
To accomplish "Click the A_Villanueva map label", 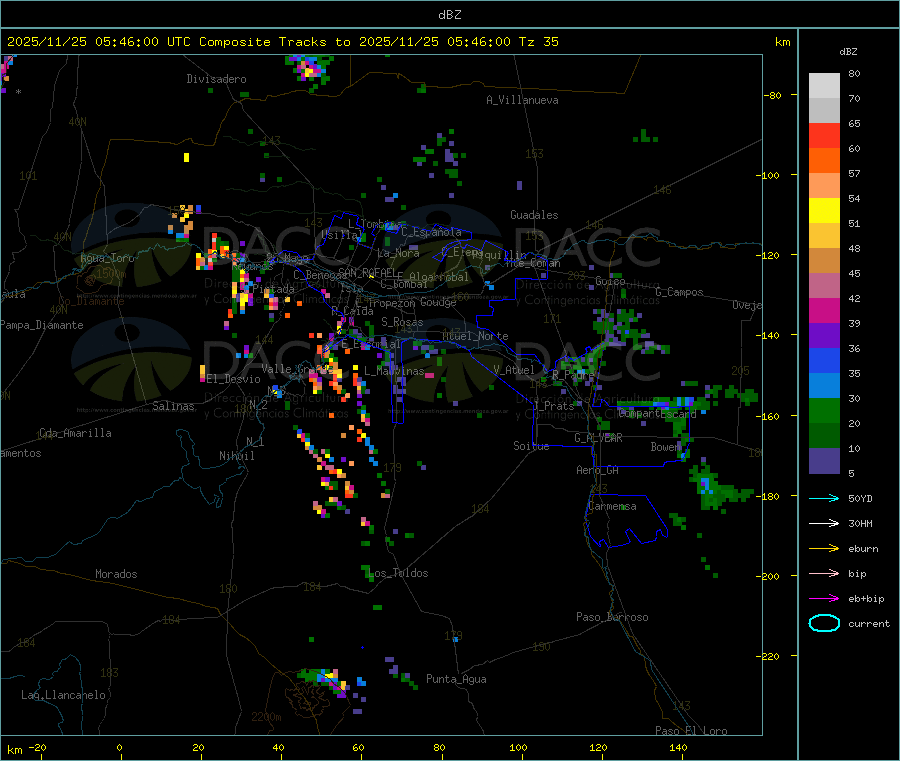I will (522, 100).
